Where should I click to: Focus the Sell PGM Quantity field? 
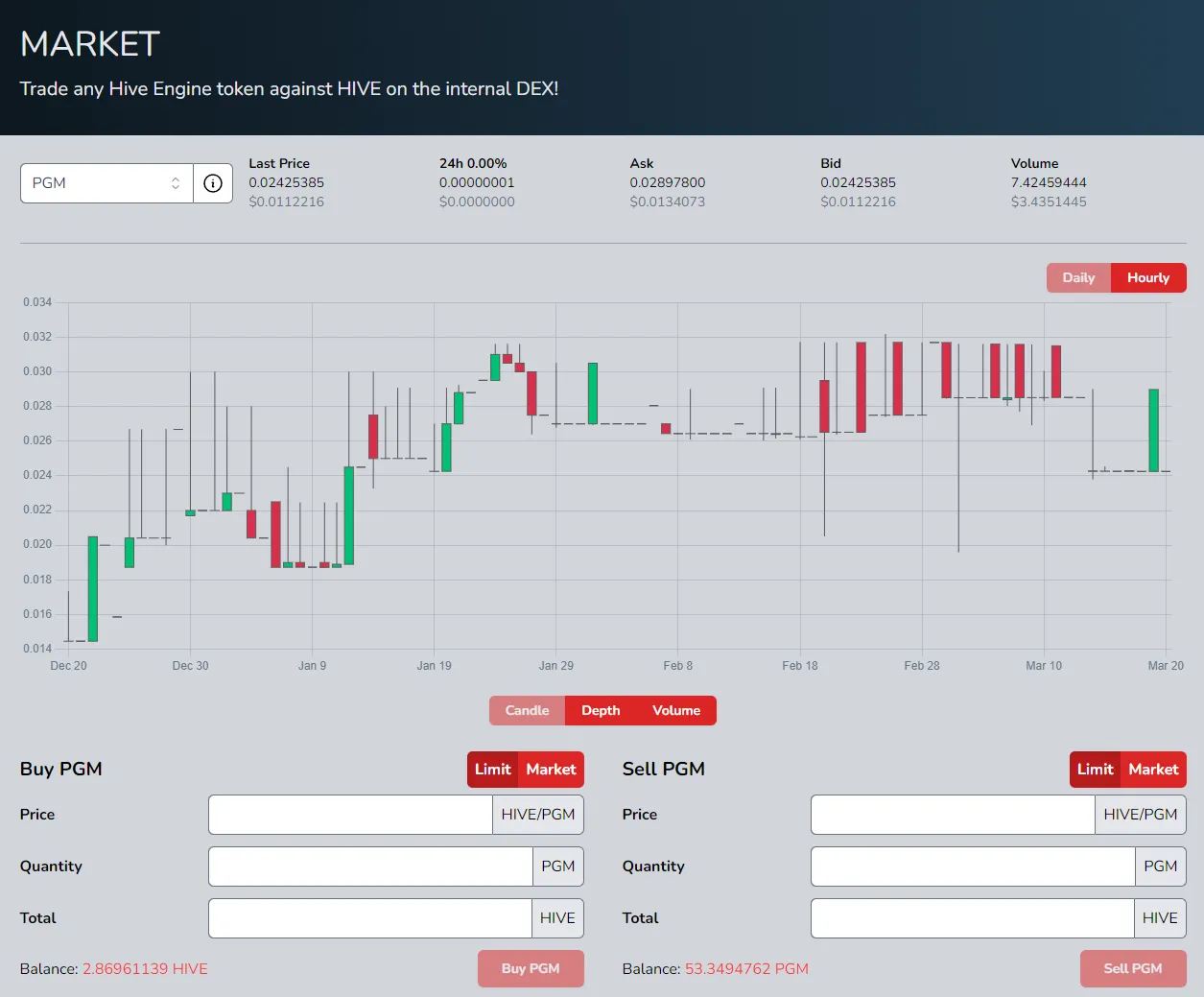click(973, 866)
